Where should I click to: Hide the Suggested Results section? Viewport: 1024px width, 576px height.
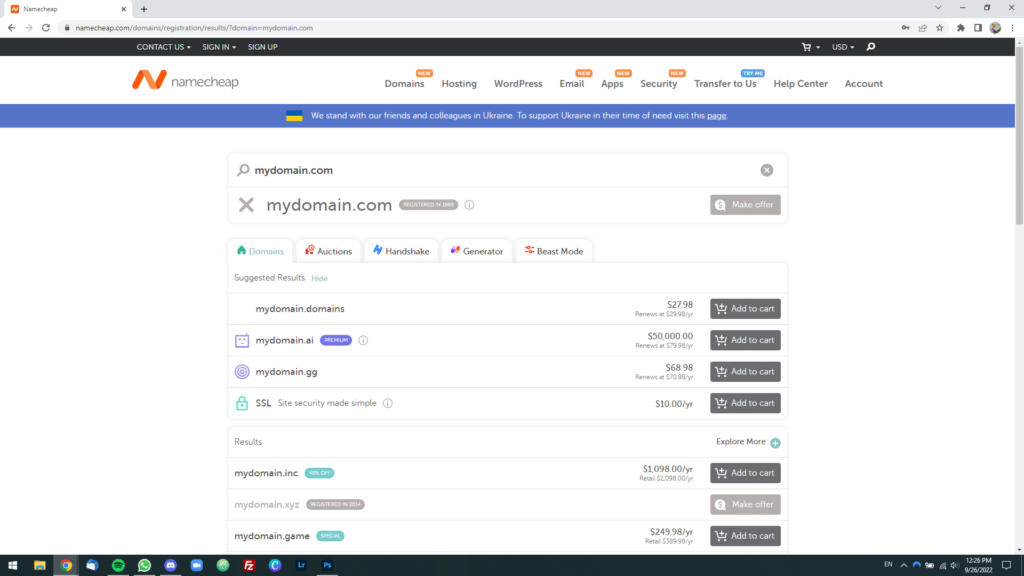[319, 278]
